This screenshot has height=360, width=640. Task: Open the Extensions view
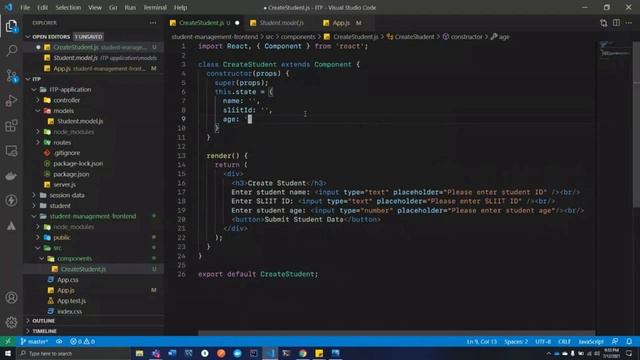click(11, 126)
